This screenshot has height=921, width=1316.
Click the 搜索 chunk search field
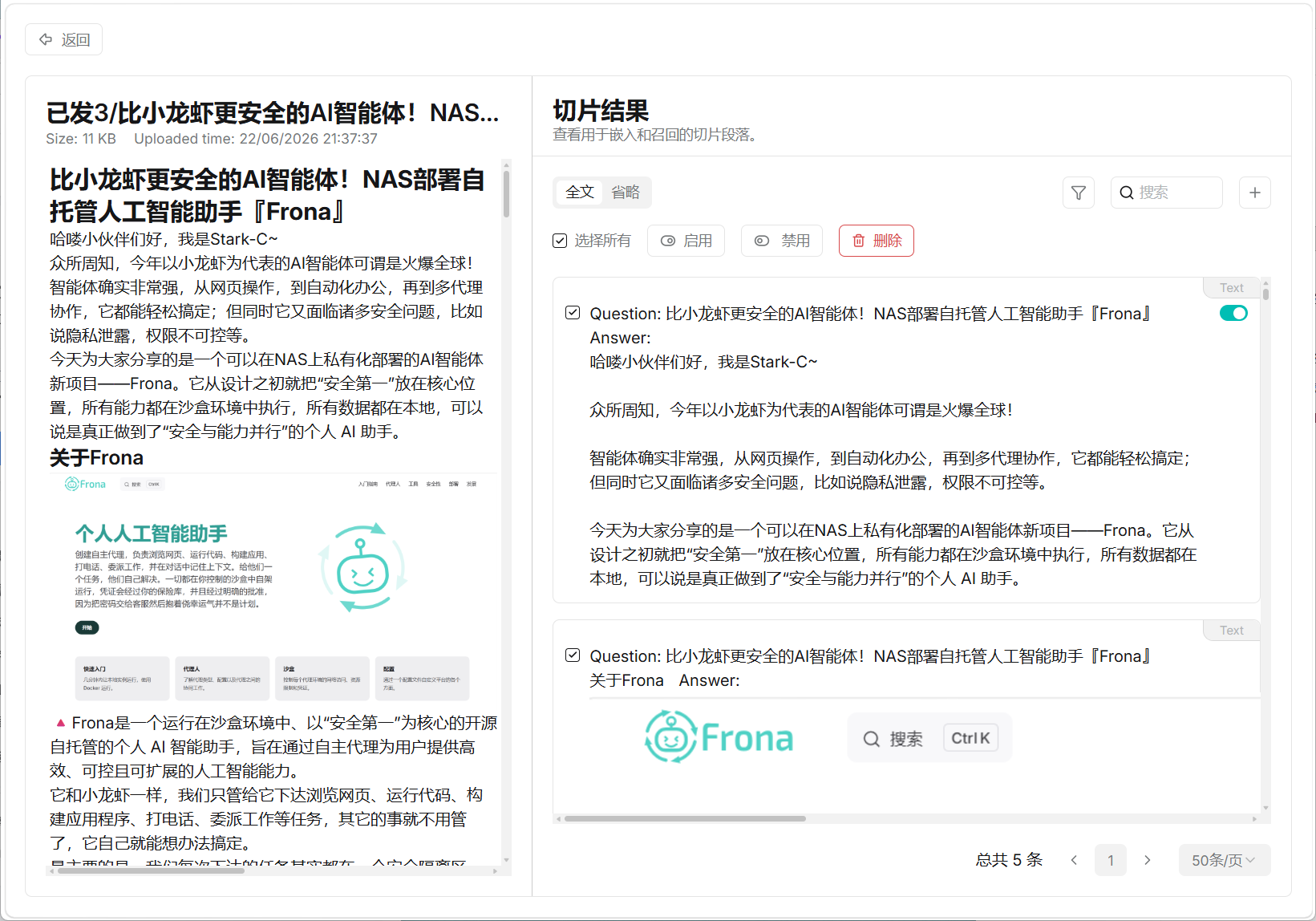[x=1166, y=193]
